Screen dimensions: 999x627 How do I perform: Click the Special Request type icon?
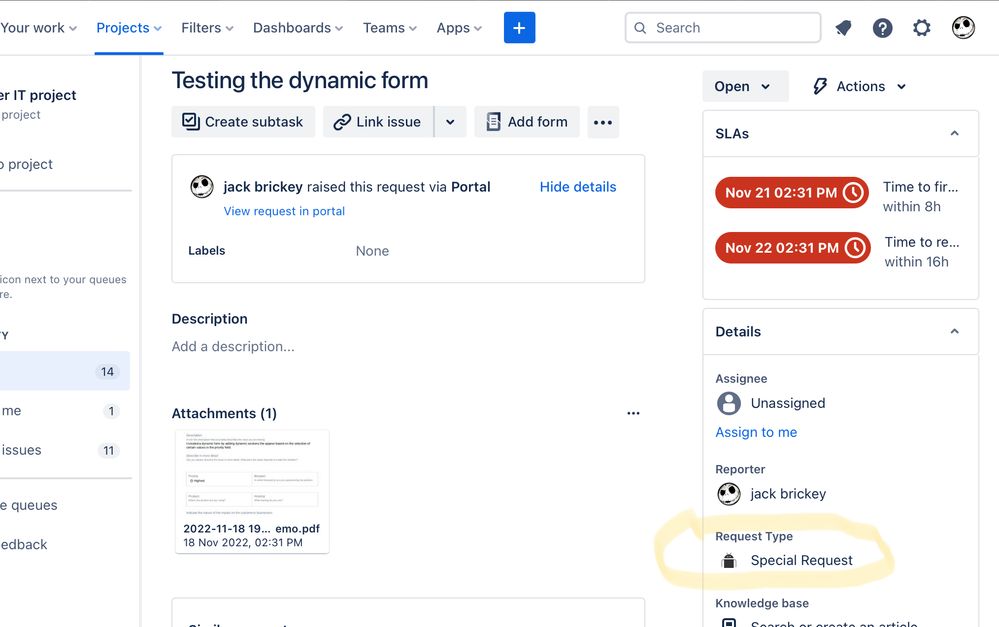pyautogui.click(x=729, y=561)
